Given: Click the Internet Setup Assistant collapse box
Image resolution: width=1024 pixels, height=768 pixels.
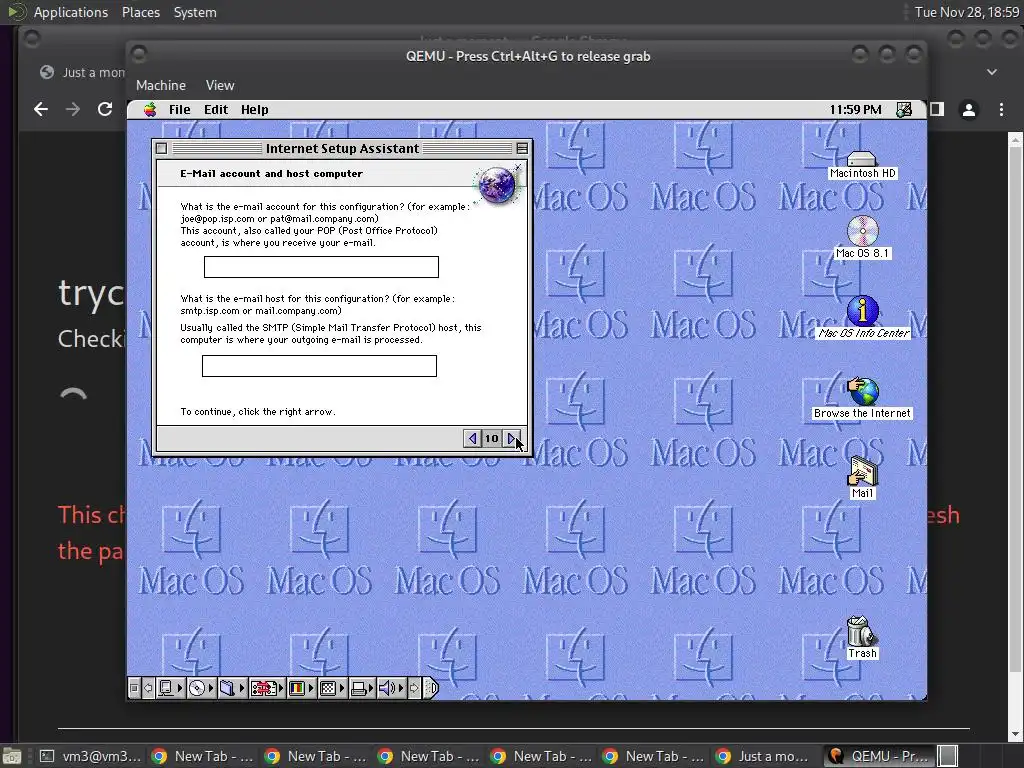Looking at the screenshot, I should (x=522, y=148).
